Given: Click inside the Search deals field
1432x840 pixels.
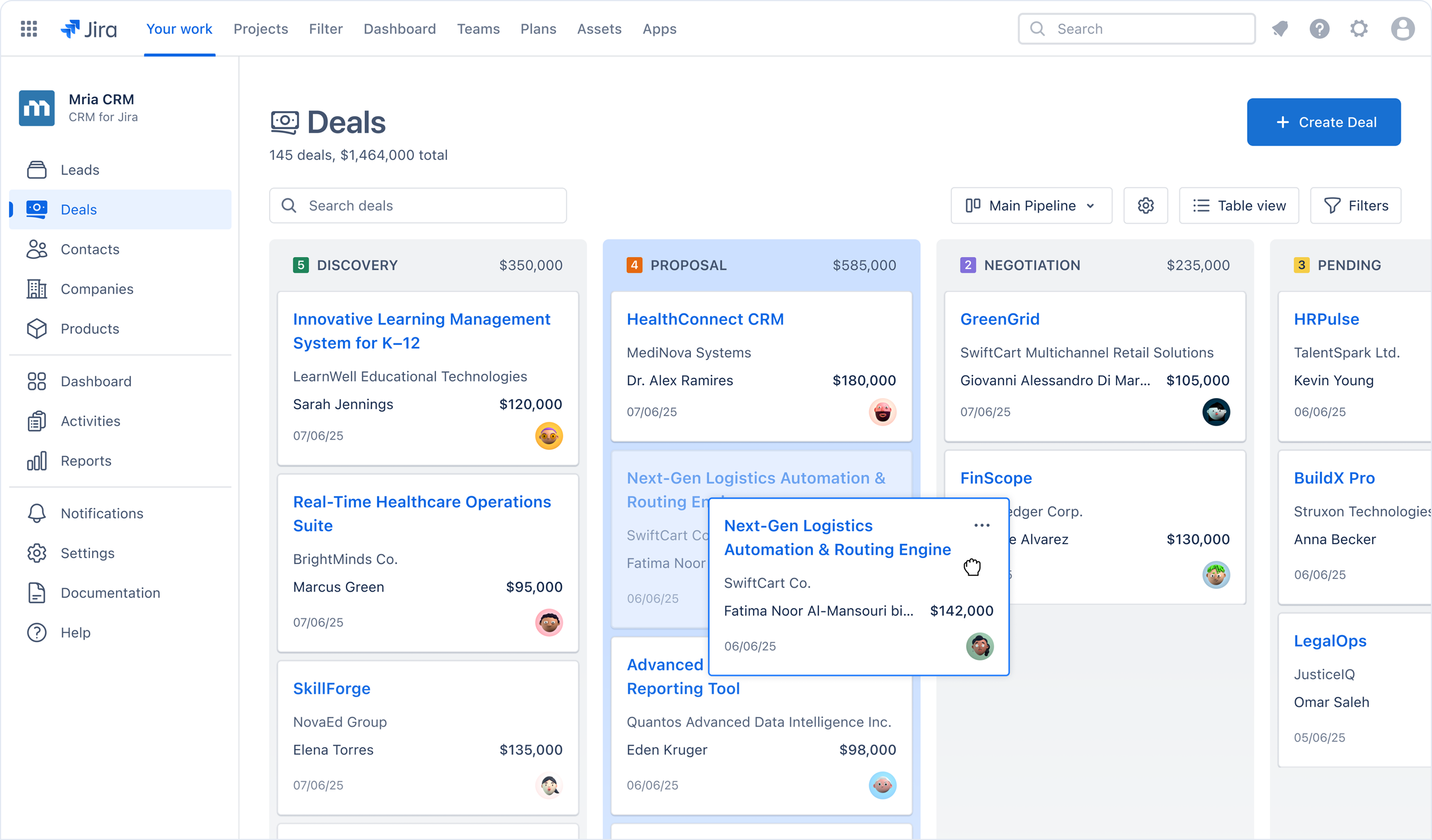Looking at the screenshot, I should tap(418, 205).
